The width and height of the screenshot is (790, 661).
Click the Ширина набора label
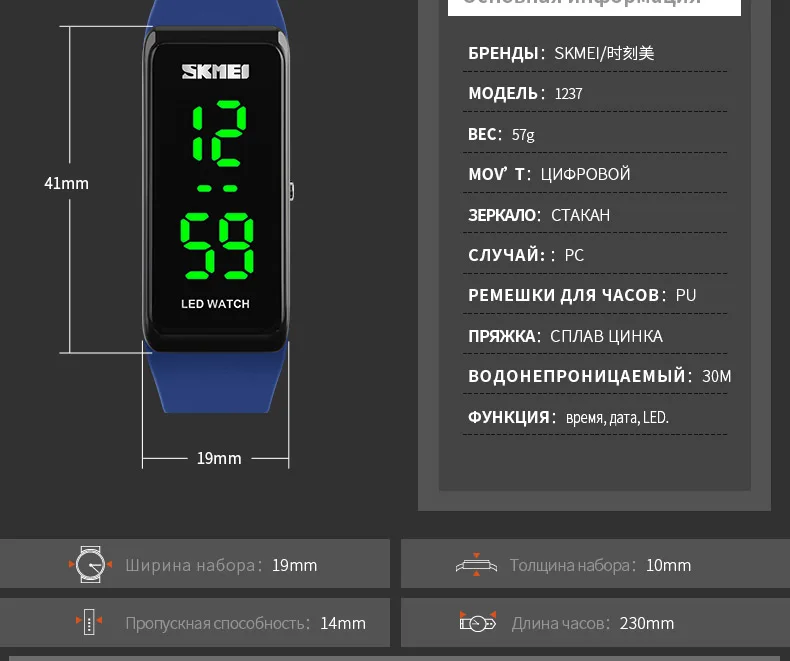click(190, 565)
